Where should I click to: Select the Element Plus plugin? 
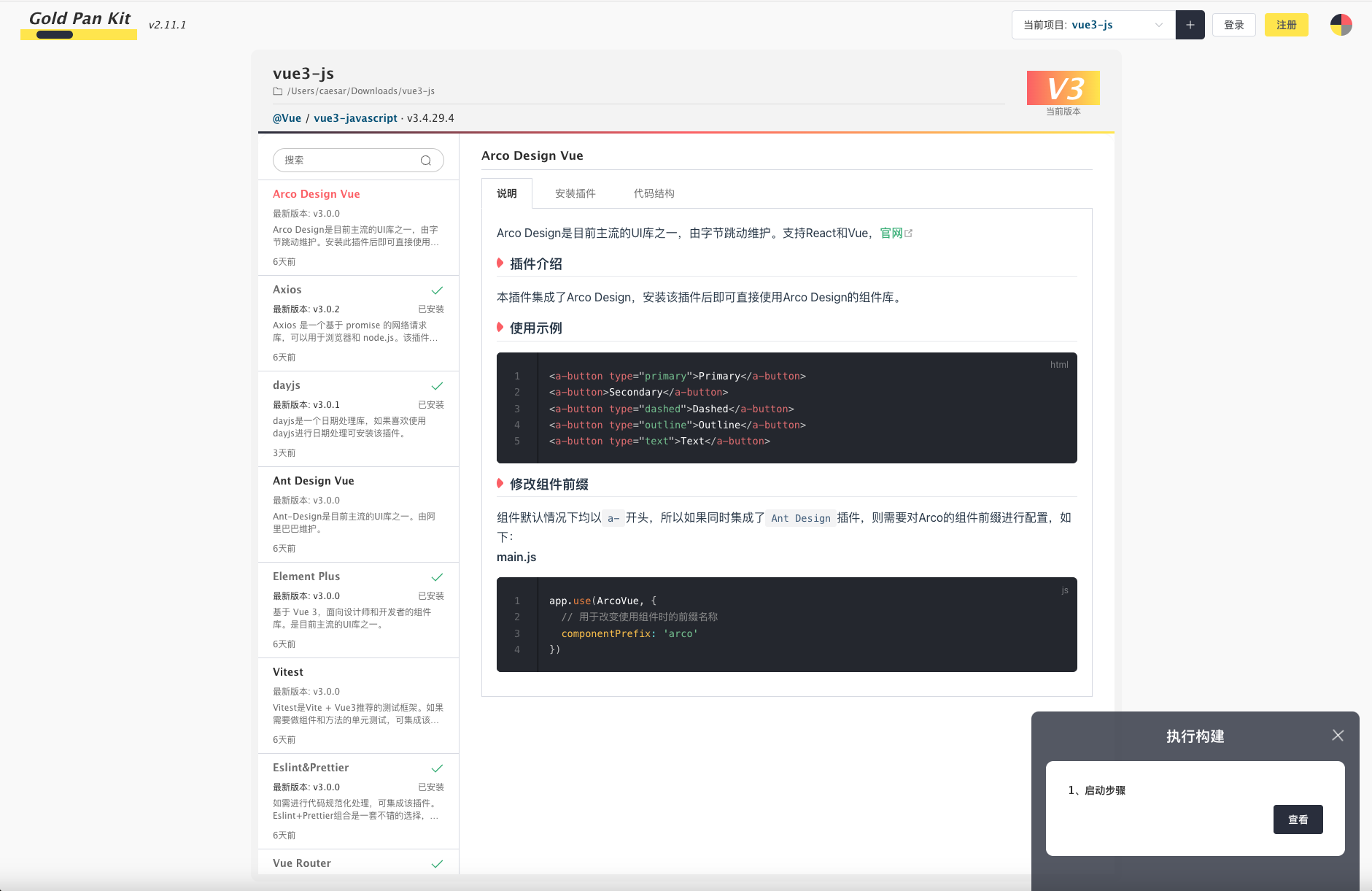click(358, 610)
